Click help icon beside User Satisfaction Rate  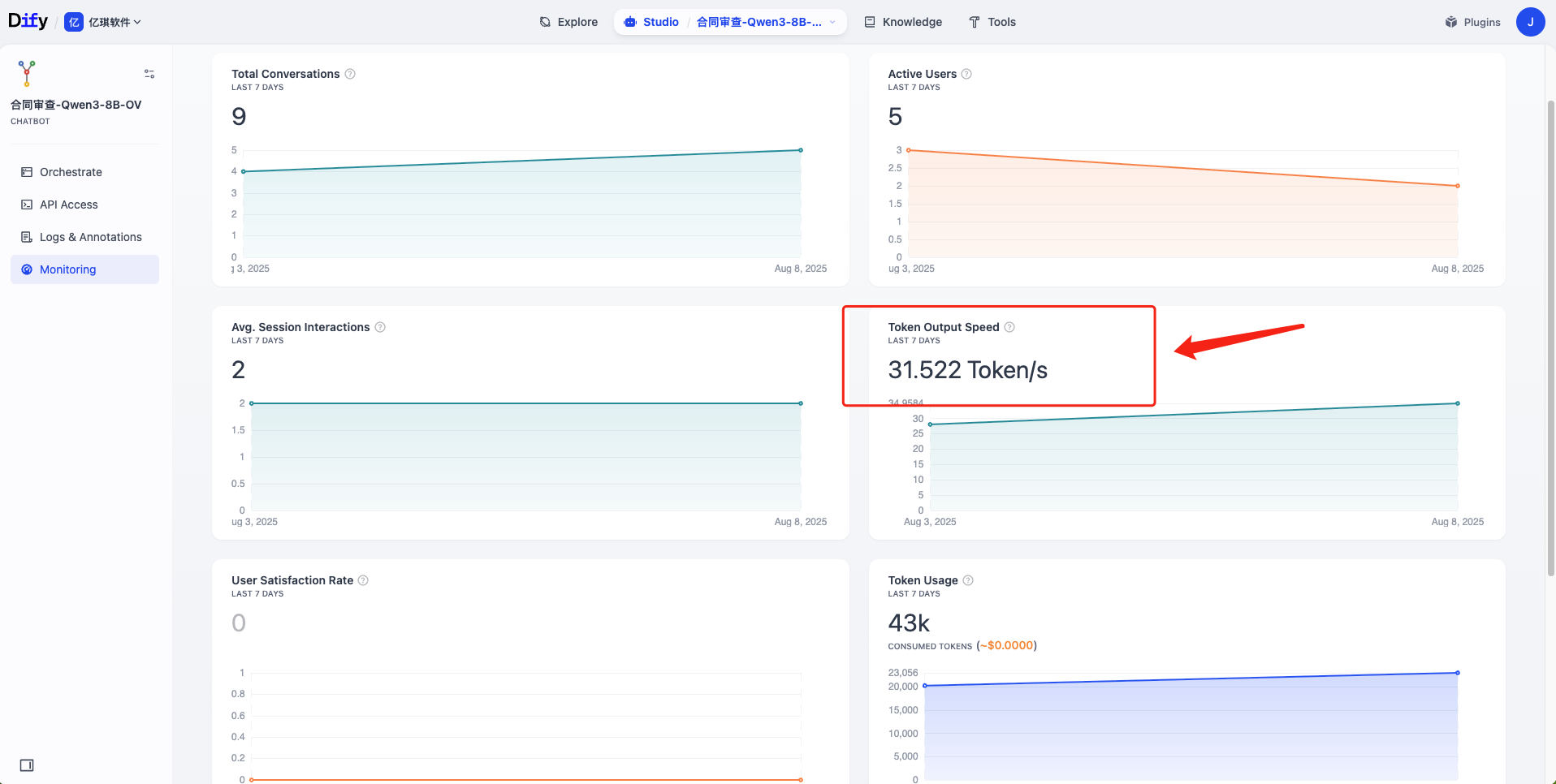(363, 580)
